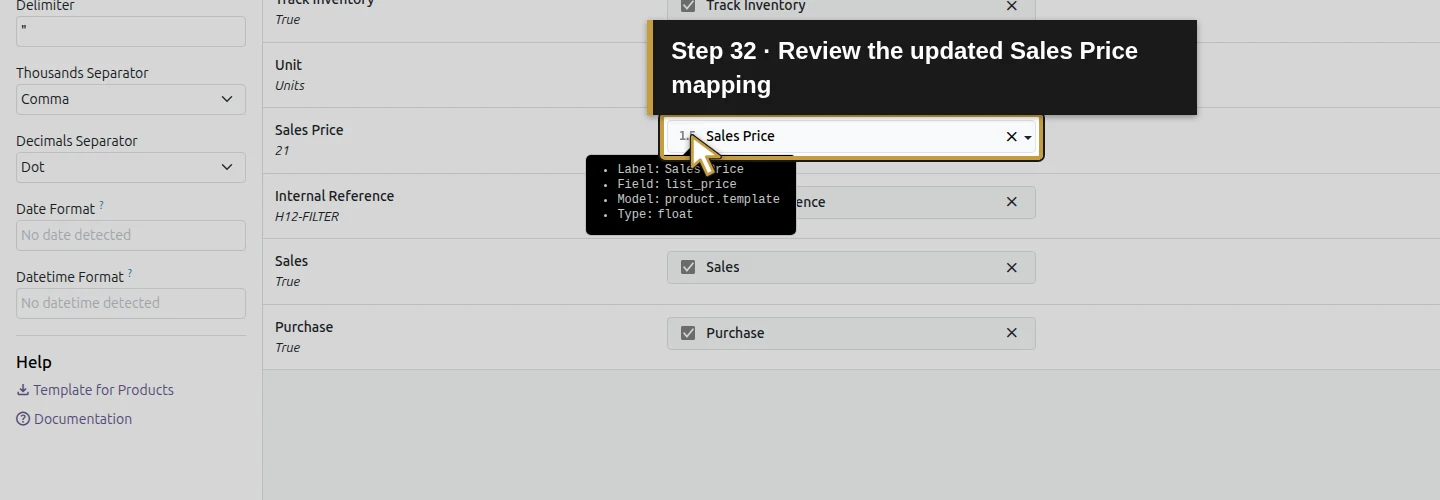This screenshot has width=1440, height=500.
Task: Click the checkbox icon in Purchase mapping
Action: coord(688,333)
